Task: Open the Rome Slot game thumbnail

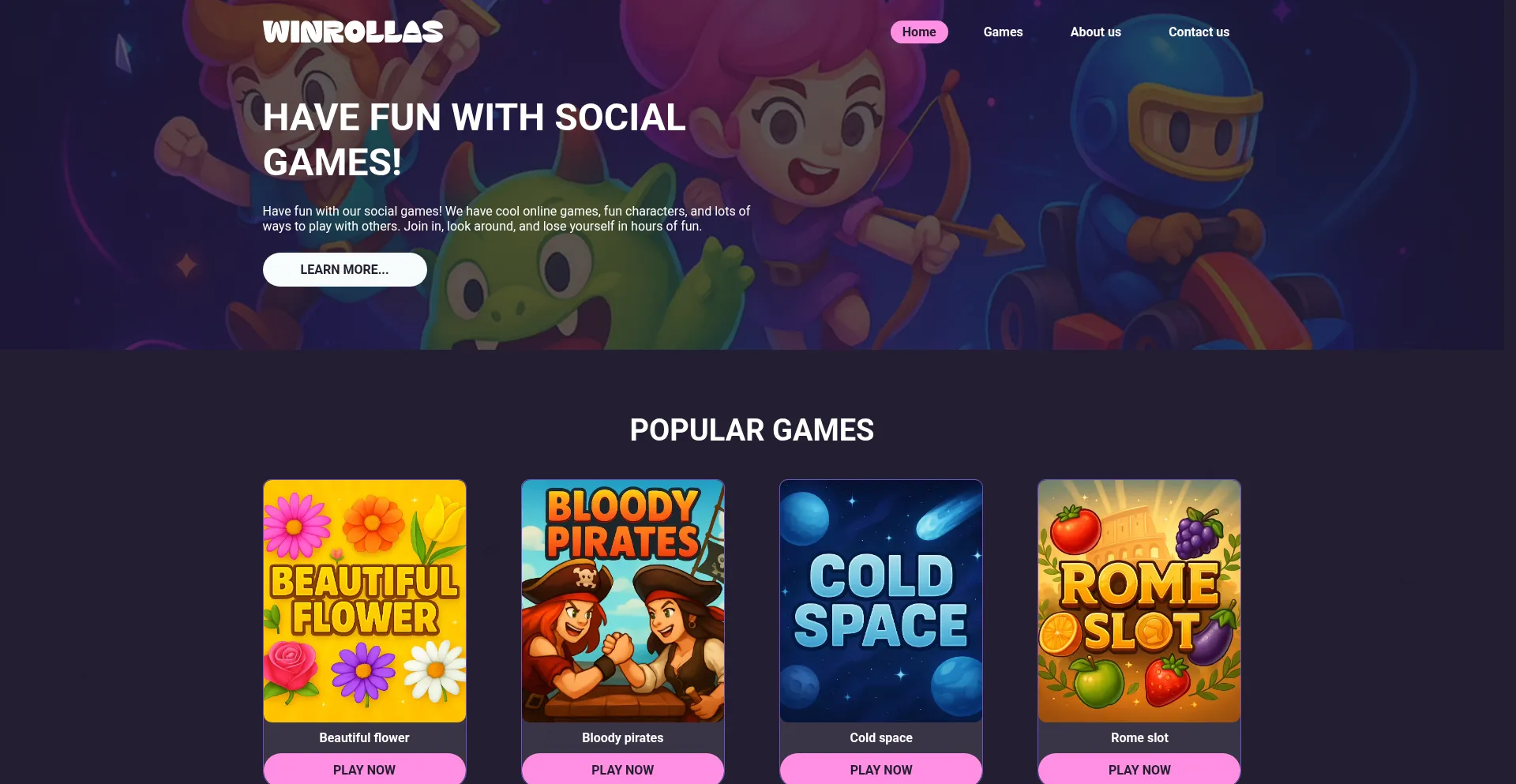Action: tap(1139, 601)
